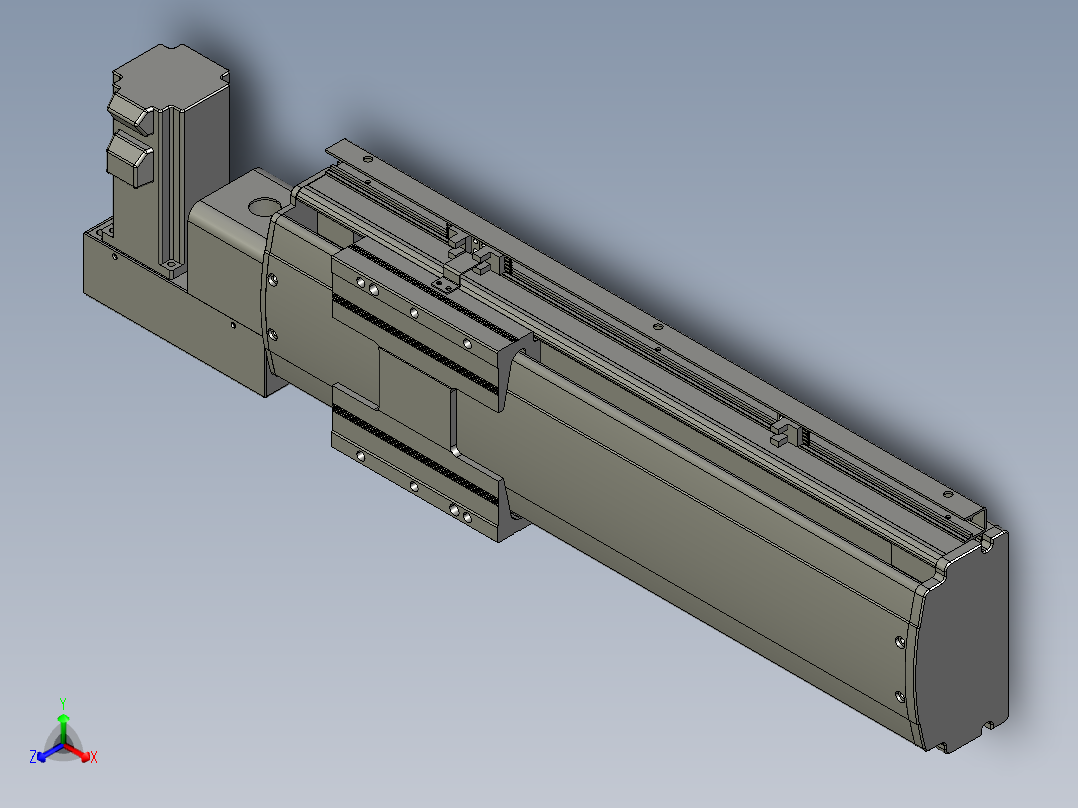Select the upper connector on the motor

[131, 113]
